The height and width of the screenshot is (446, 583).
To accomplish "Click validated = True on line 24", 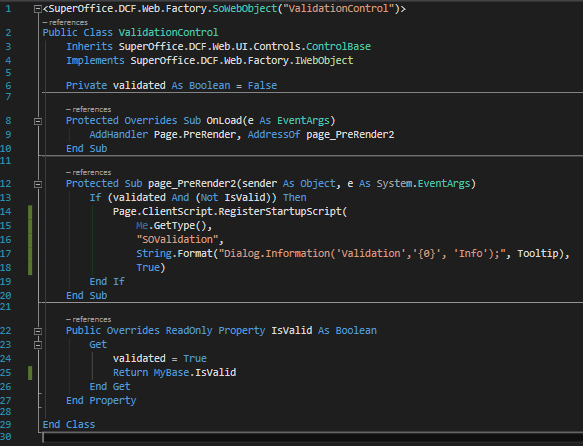I will 160,359.
